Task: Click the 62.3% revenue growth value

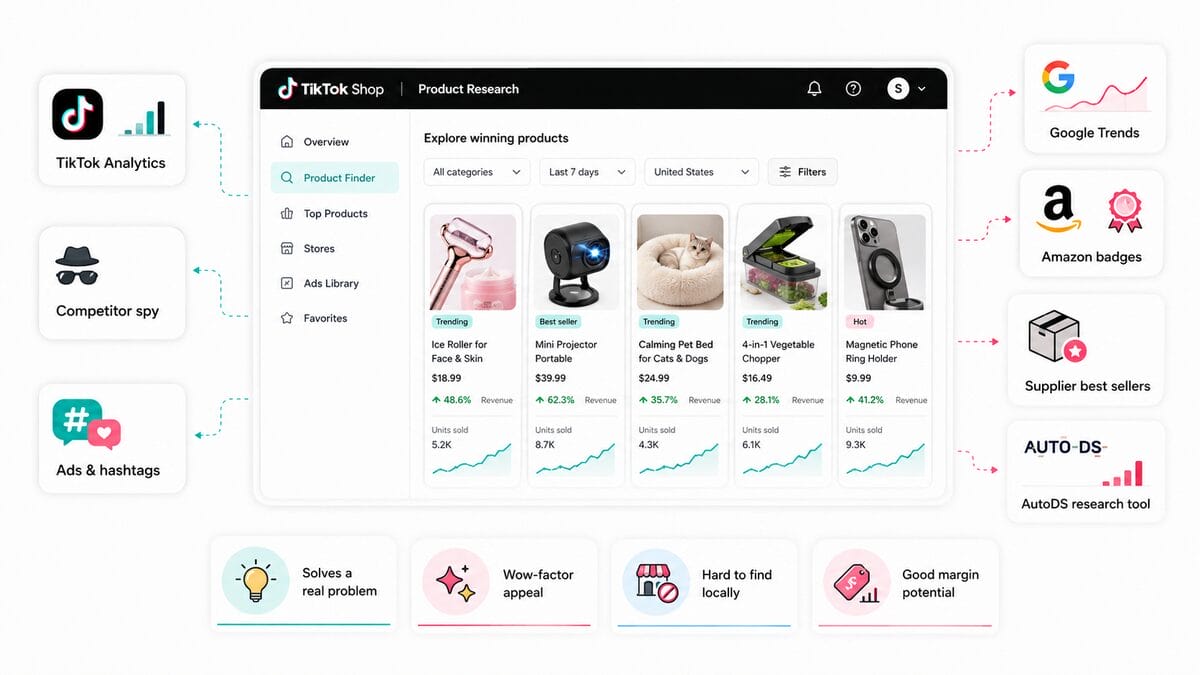Action: click(555, 400)
